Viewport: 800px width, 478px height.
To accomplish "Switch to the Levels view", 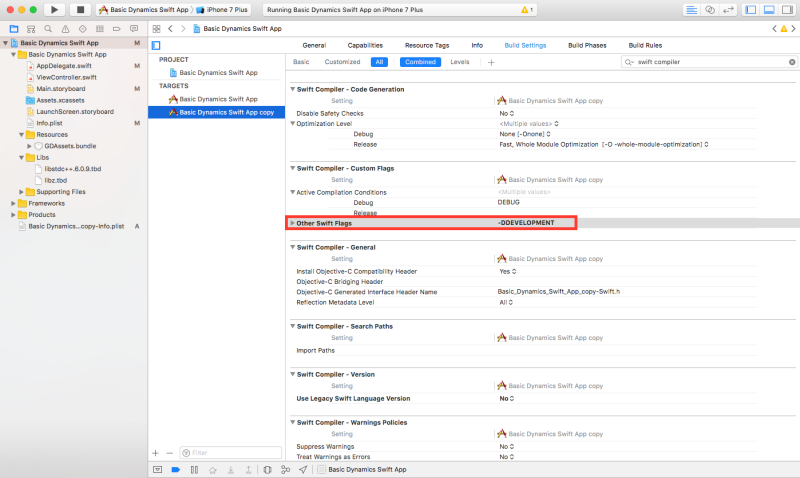I will point(460,62).
